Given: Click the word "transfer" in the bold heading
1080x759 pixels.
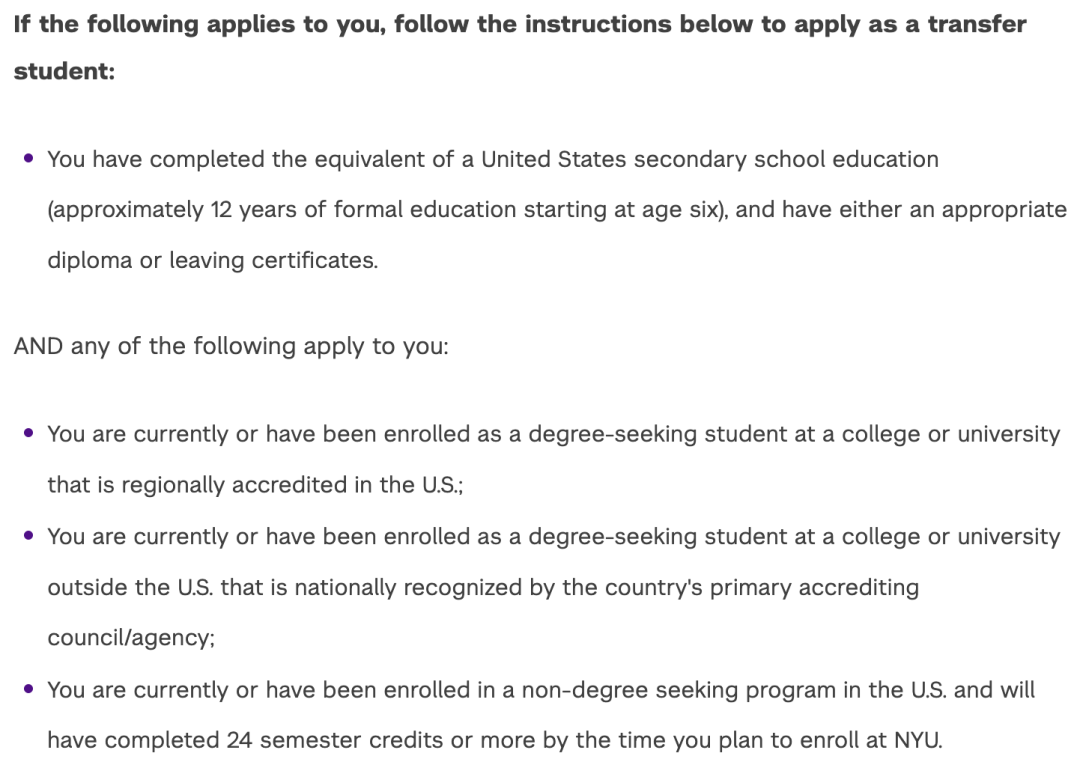Looking at the screenshot, I should coord(977,24).
